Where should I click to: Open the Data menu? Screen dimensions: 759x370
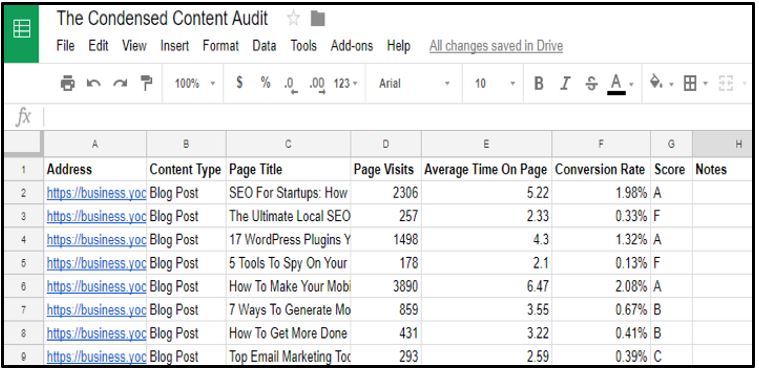pos(264,46)
